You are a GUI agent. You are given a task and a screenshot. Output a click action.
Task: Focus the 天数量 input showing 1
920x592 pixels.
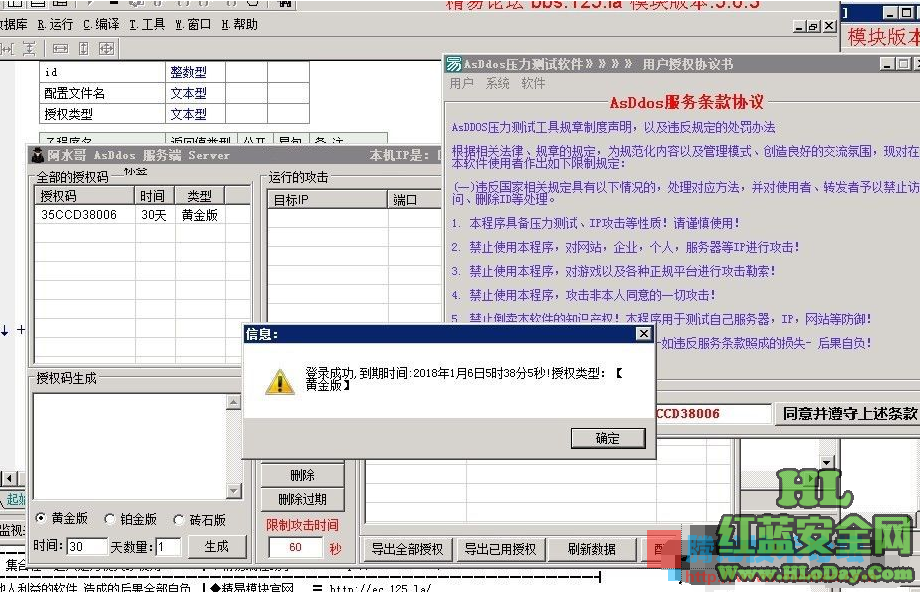(168, 547)
